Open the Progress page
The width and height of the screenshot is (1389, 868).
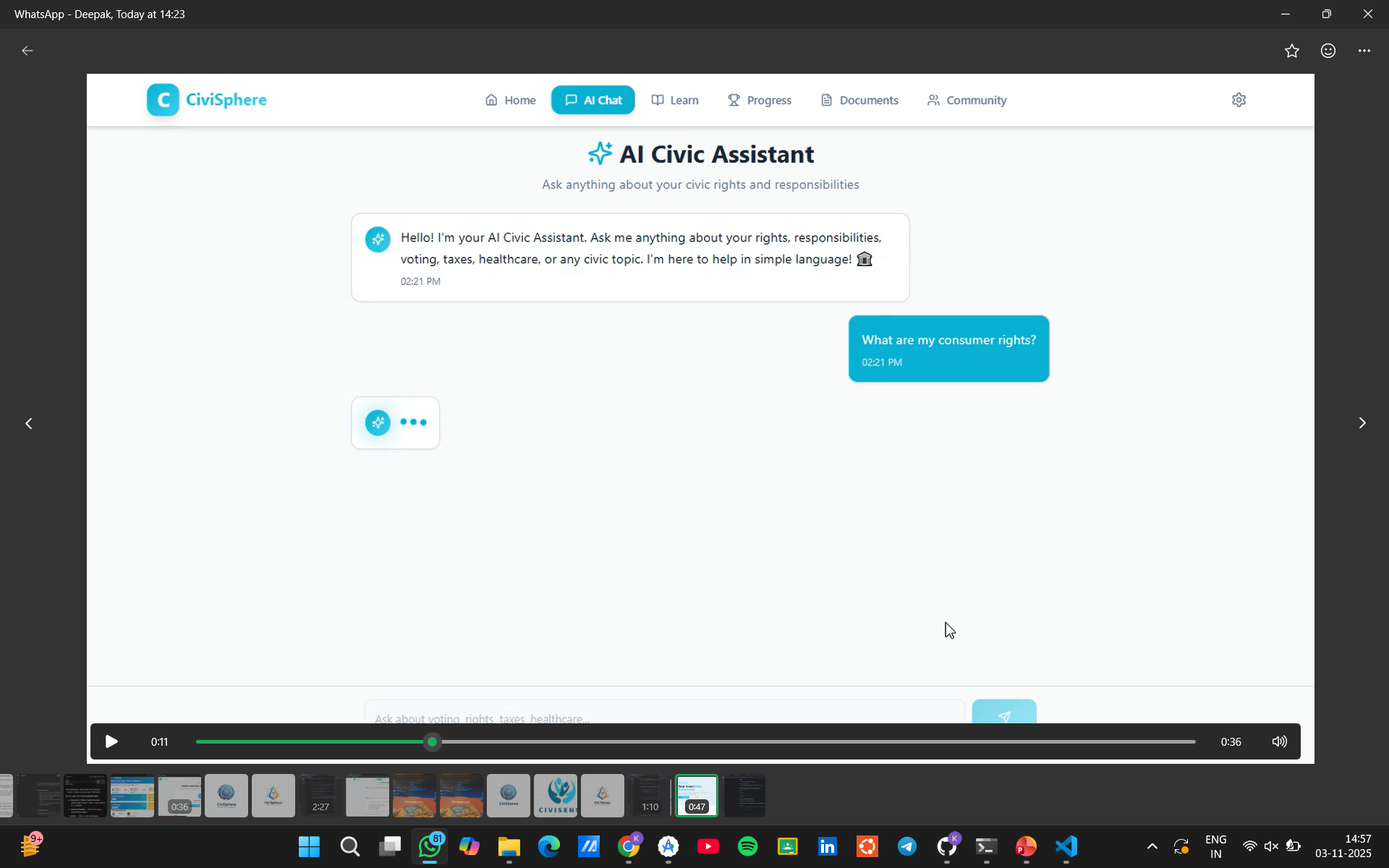click(760, 100)
